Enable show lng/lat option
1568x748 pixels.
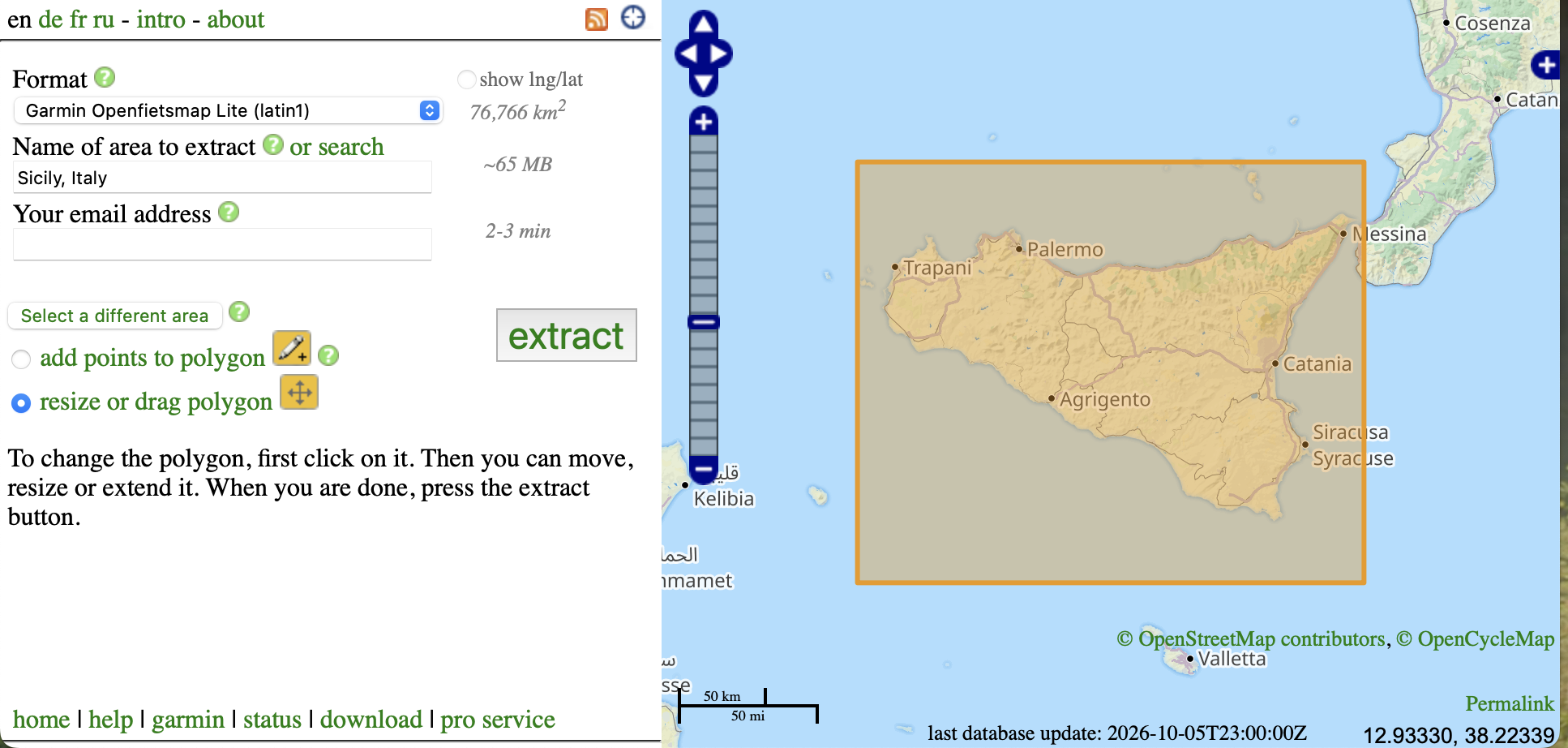pyautogui.click(x=467, y=80)
